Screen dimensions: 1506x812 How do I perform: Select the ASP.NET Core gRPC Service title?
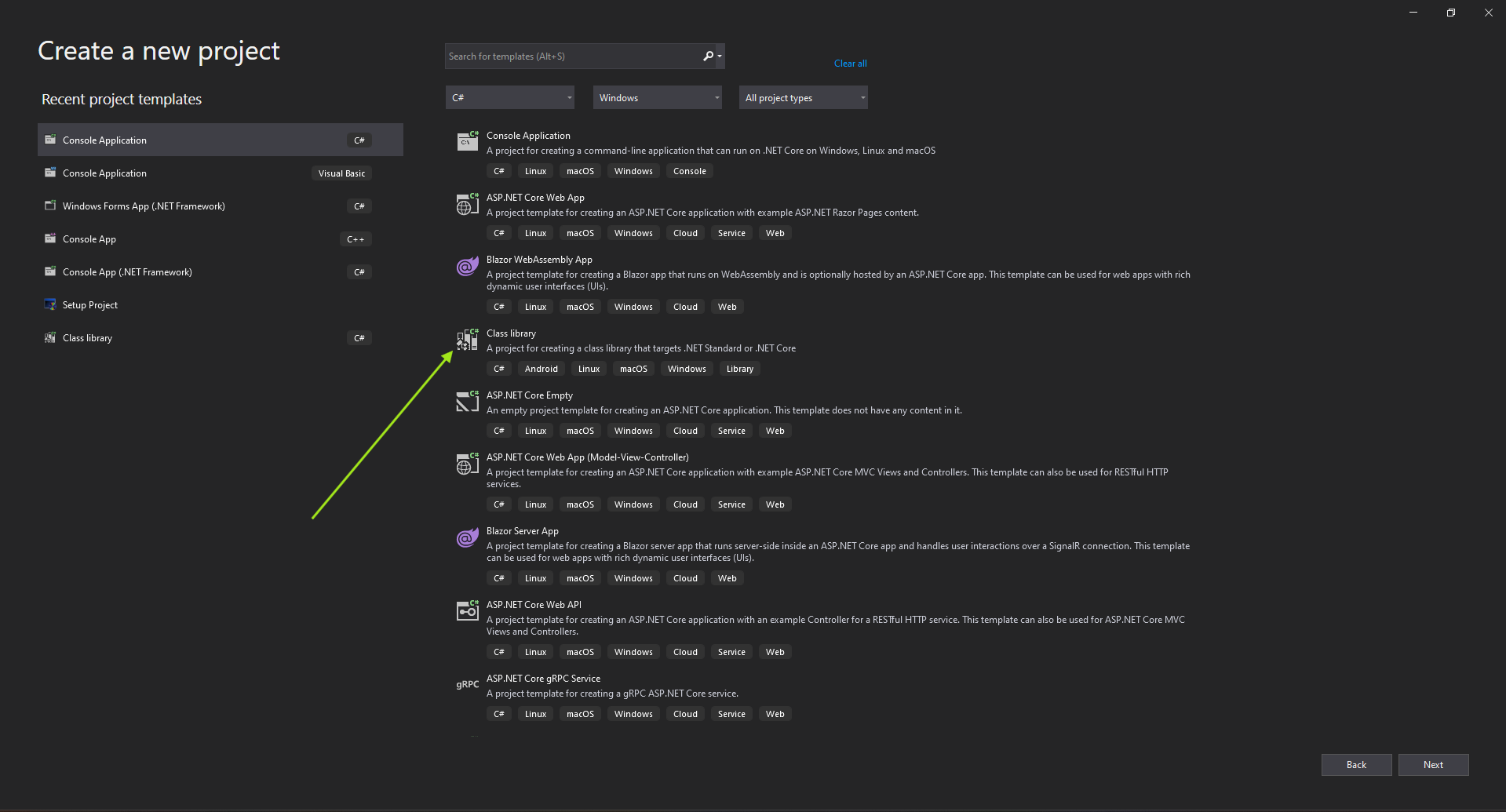click(x=543, y=679)
